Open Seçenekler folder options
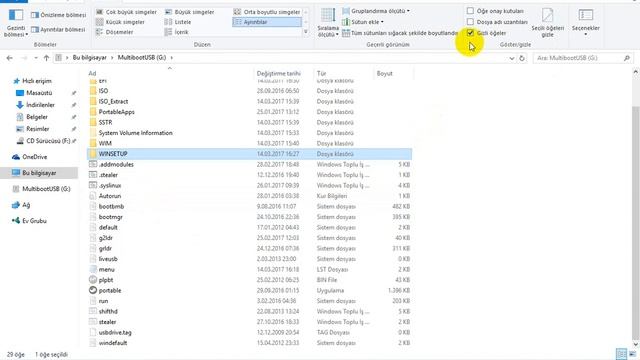 585,23
